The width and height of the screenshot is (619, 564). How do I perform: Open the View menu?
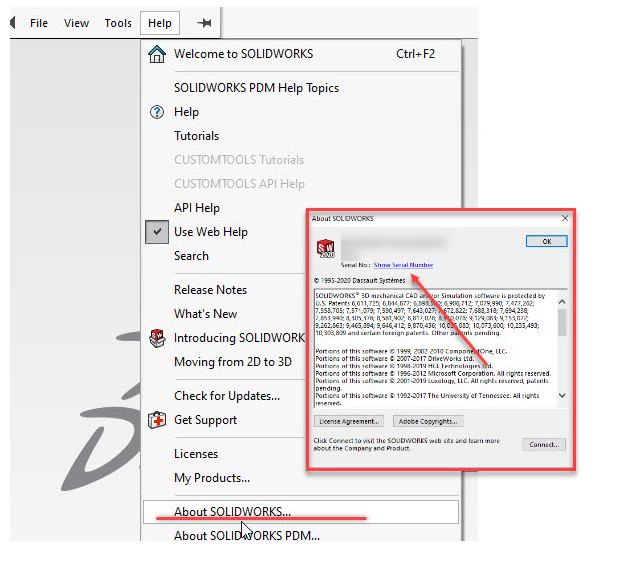tap(76, 23)
